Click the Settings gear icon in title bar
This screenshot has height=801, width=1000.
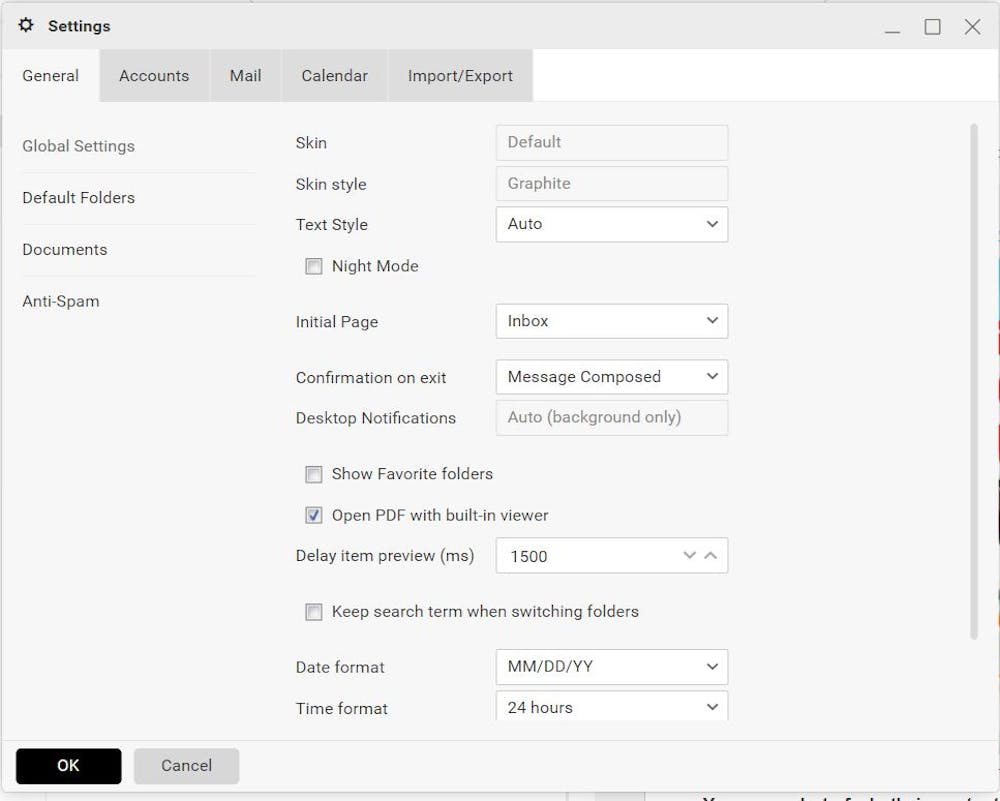coord(26,26)
